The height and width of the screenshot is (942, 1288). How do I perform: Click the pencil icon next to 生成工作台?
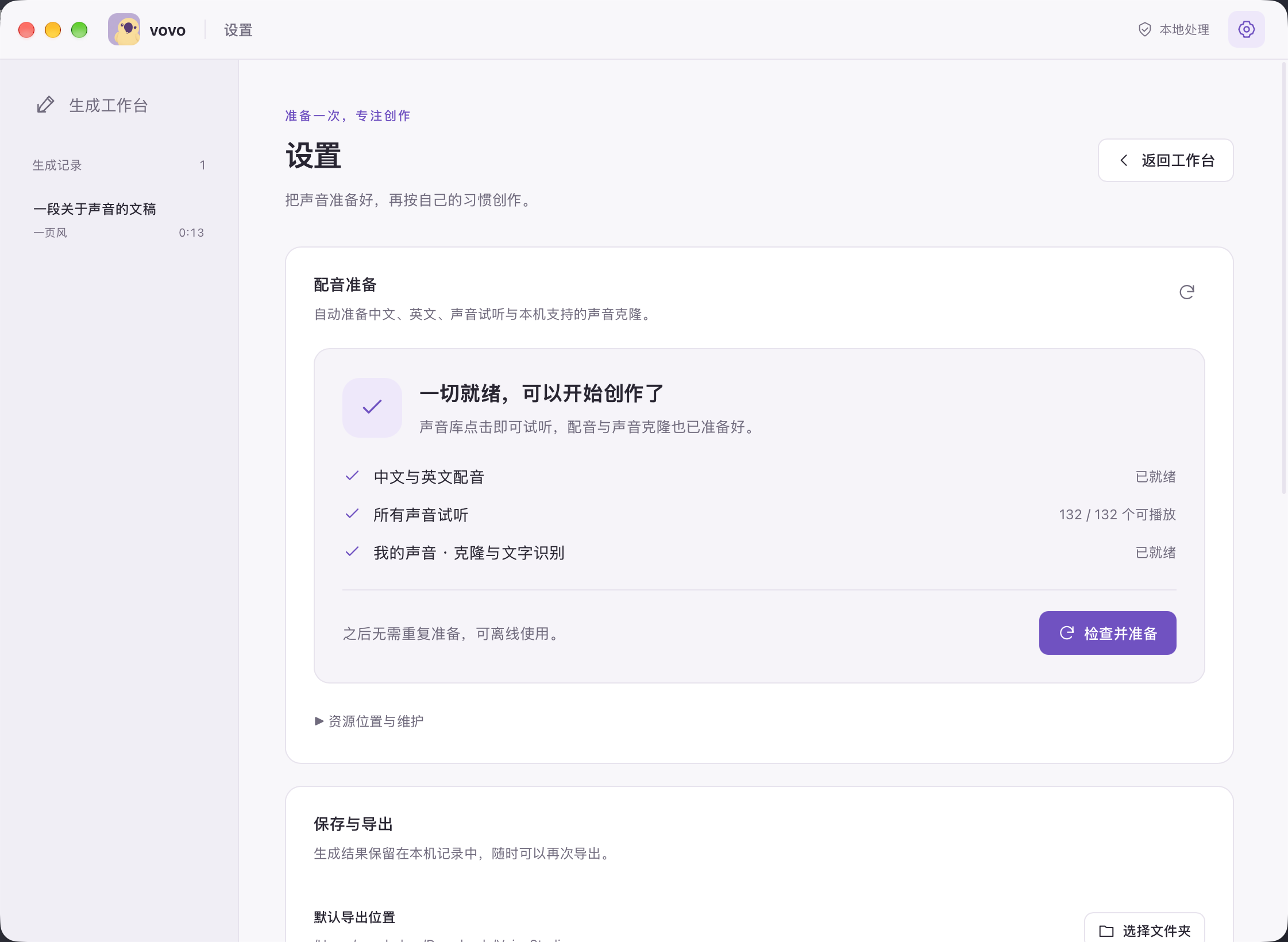45,105
